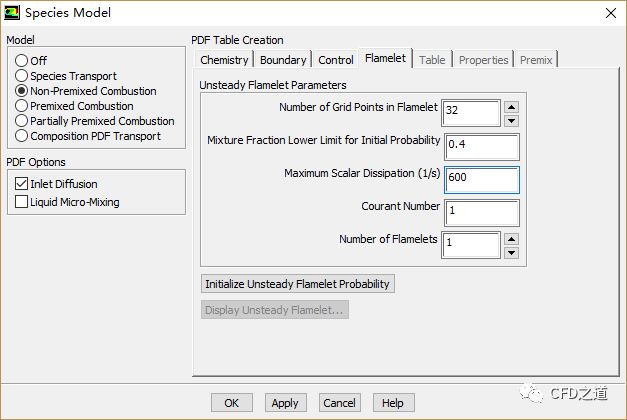
Task: Choose Partially Premixed Combustion model
Action: click(x=22, y=121)
